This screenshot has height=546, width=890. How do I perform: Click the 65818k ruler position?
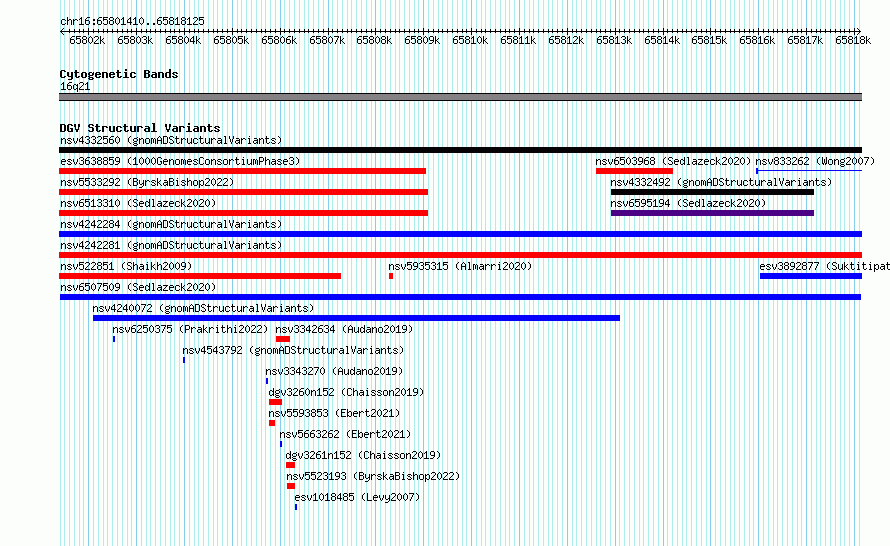pyautogui.click(x=853, y=40)
